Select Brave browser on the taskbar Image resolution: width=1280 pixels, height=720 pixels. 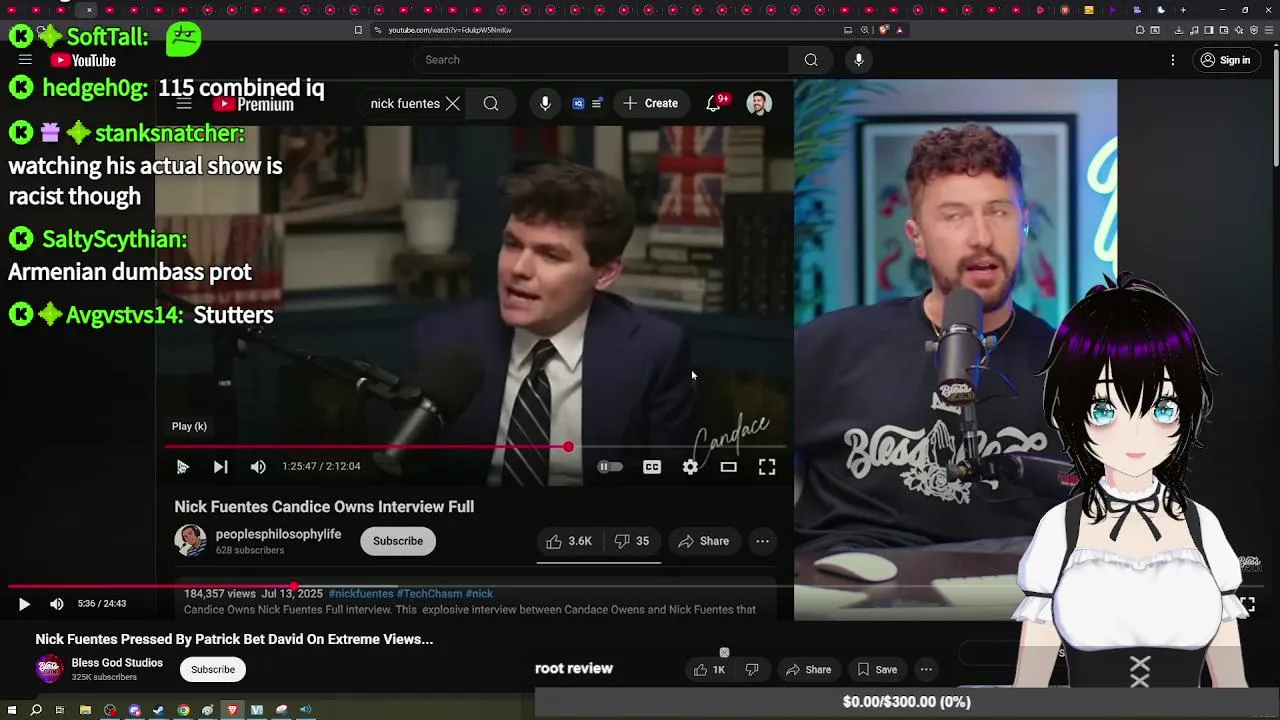tap(232, 710)
